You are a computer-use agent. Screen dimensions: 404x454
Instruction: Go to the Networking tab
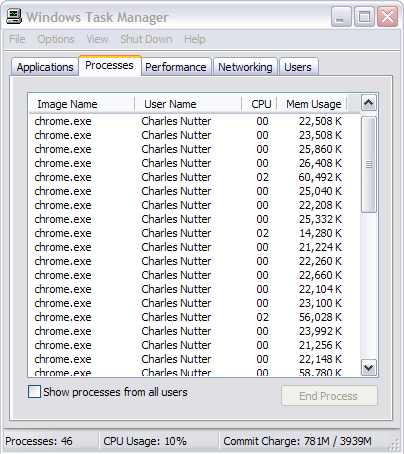(x=245, y=67)
